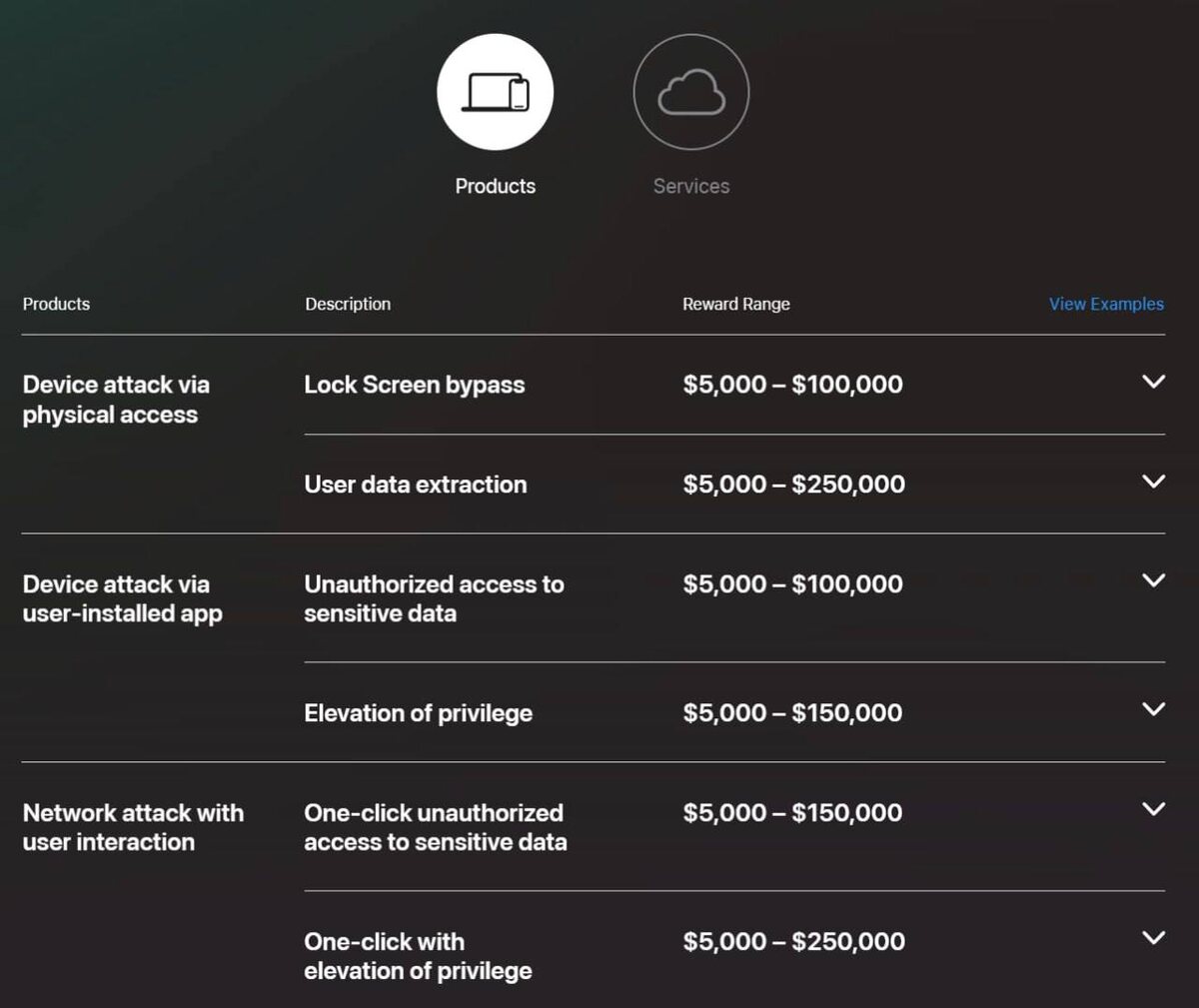Click Device attack via user-installed app heading

pyautogui.click(x=122, y=598)
